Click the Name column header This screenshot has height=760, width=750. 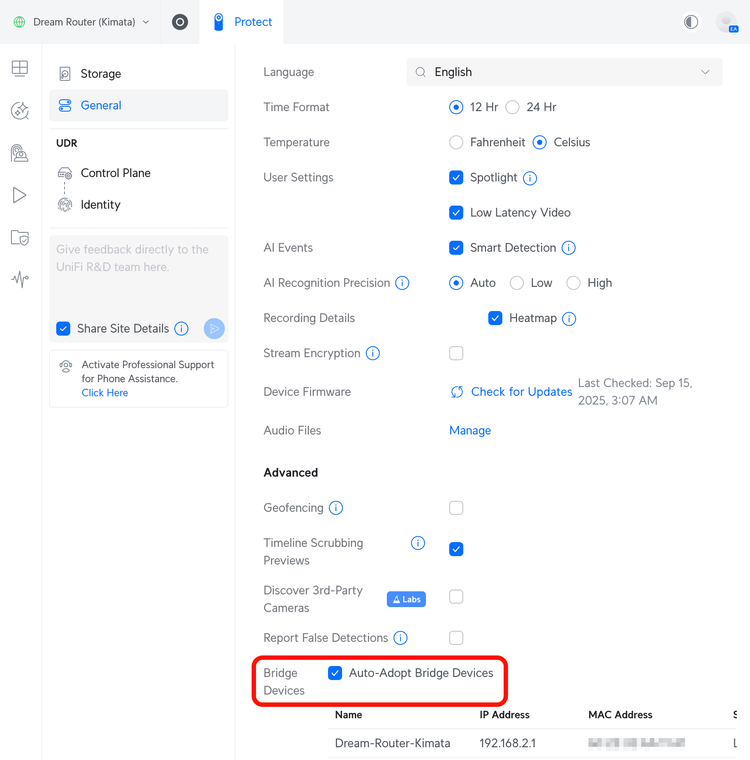pyautogui.click(x=348, y=715)
